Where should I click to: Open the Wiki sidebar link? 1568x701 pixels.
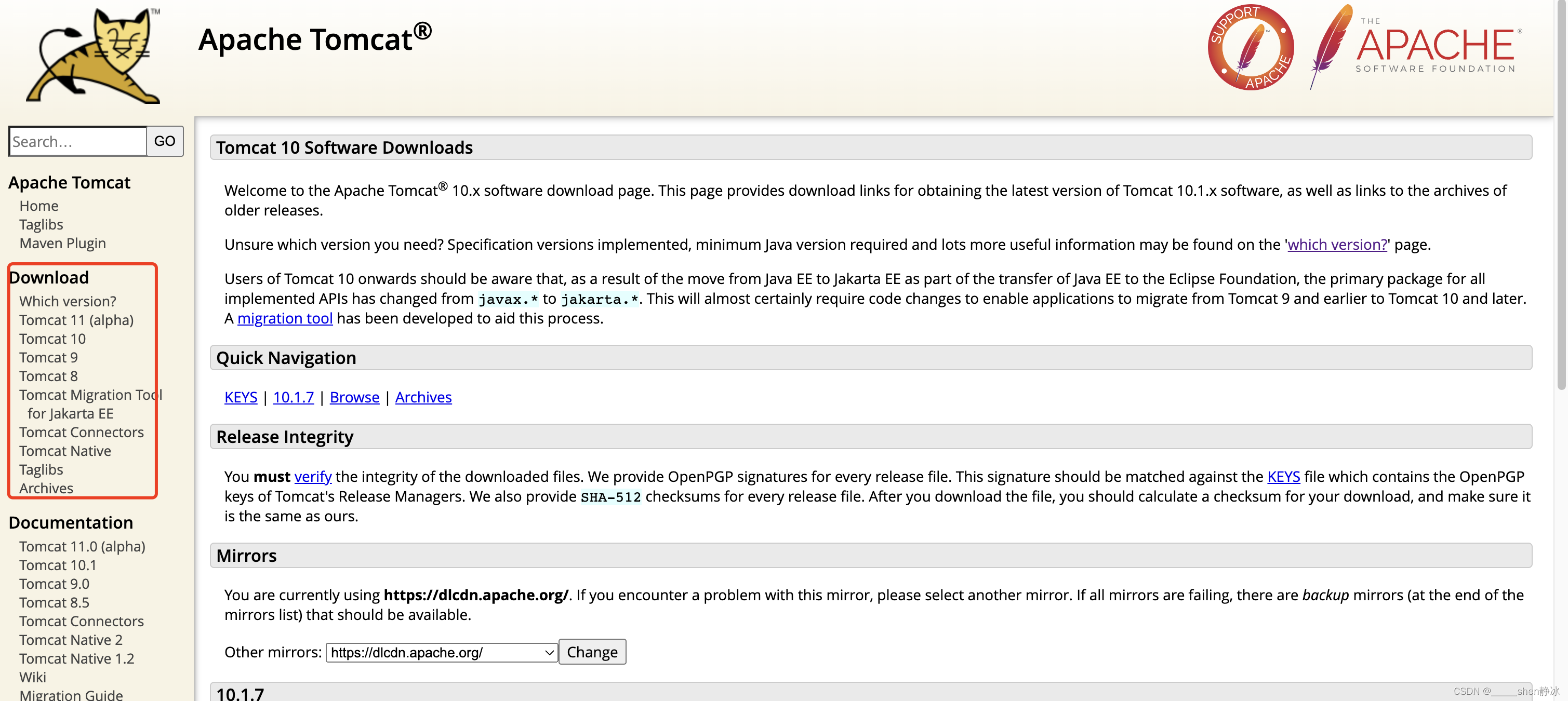33,677
